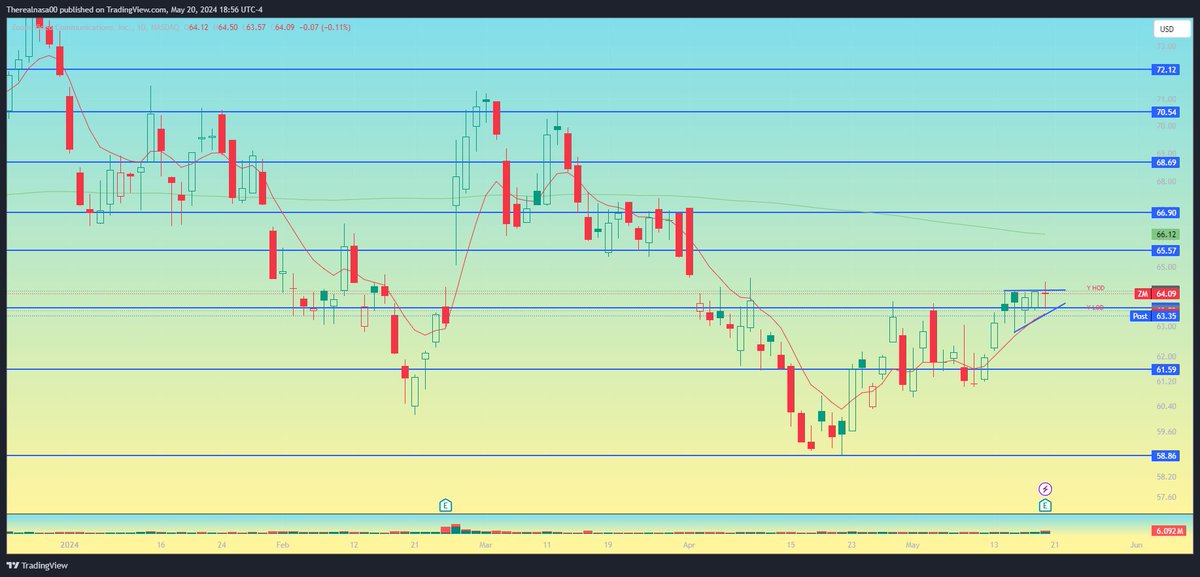
Task: Click the purple lightning event icon
Action: (1045, 489)
